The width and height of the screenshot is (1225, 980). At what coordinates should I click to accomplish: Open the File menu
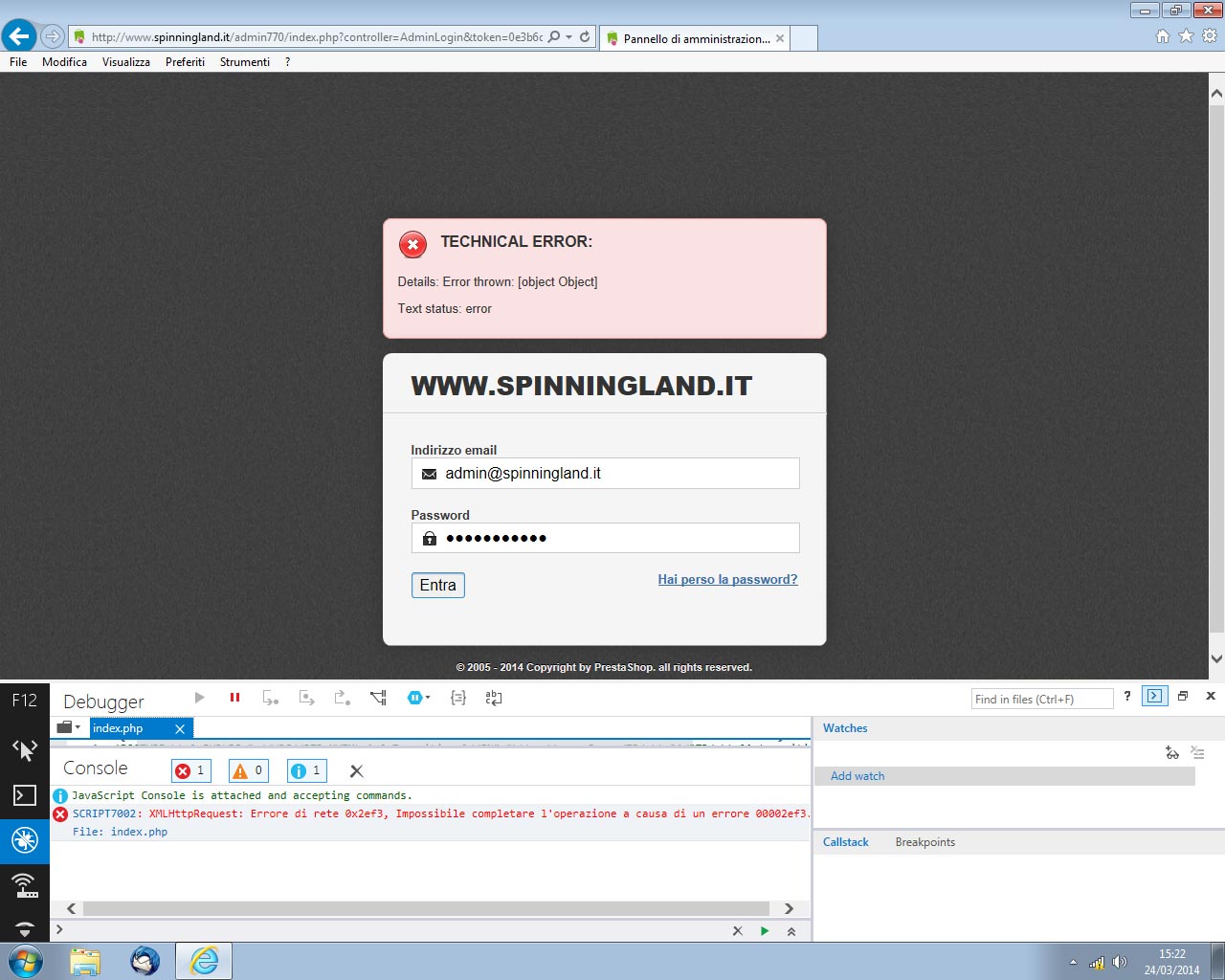[18, 61]
